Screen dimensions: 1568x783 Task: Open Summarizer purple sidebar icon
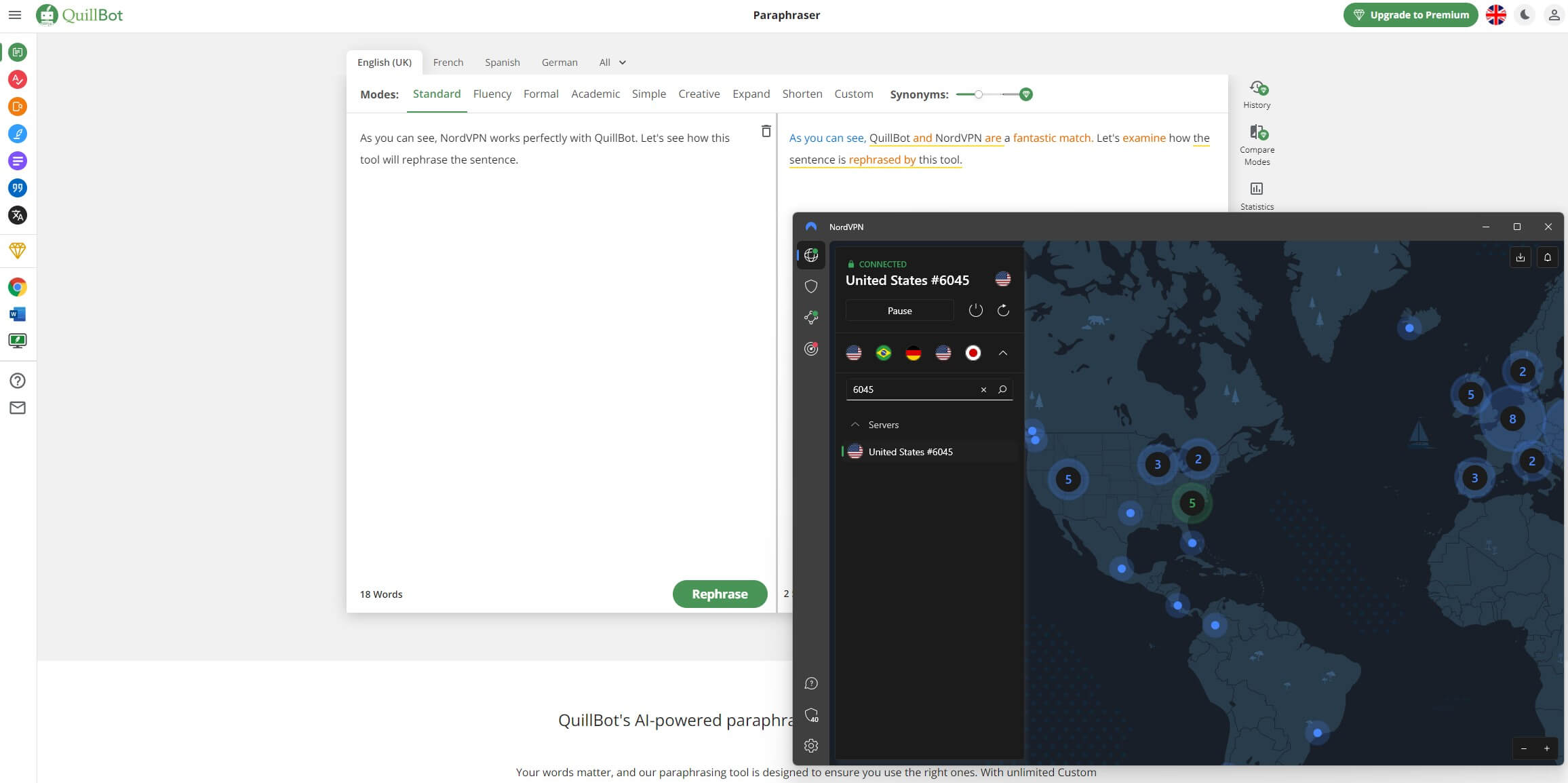pos(18,161)
